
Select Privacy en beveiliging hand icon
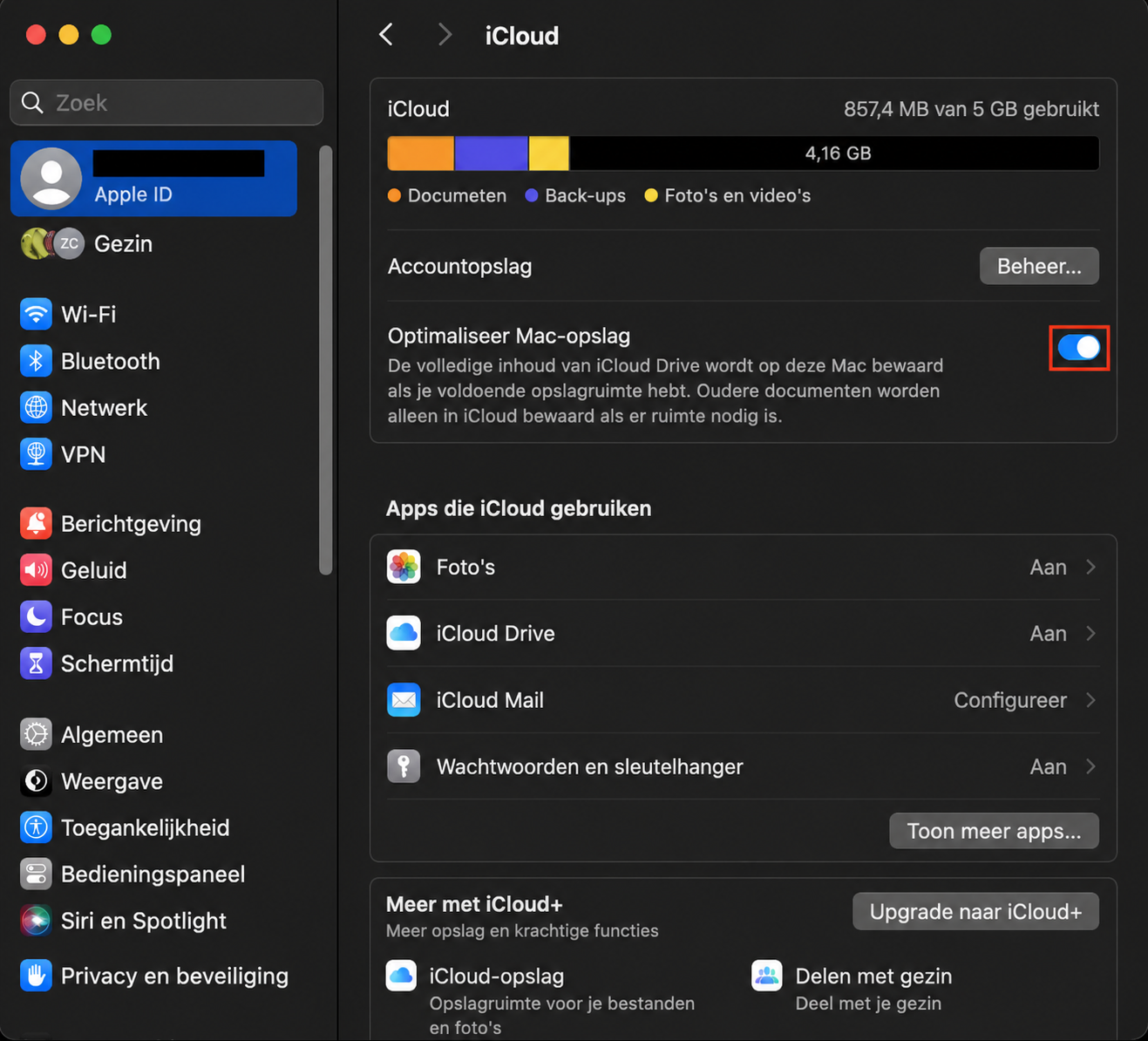36,976
